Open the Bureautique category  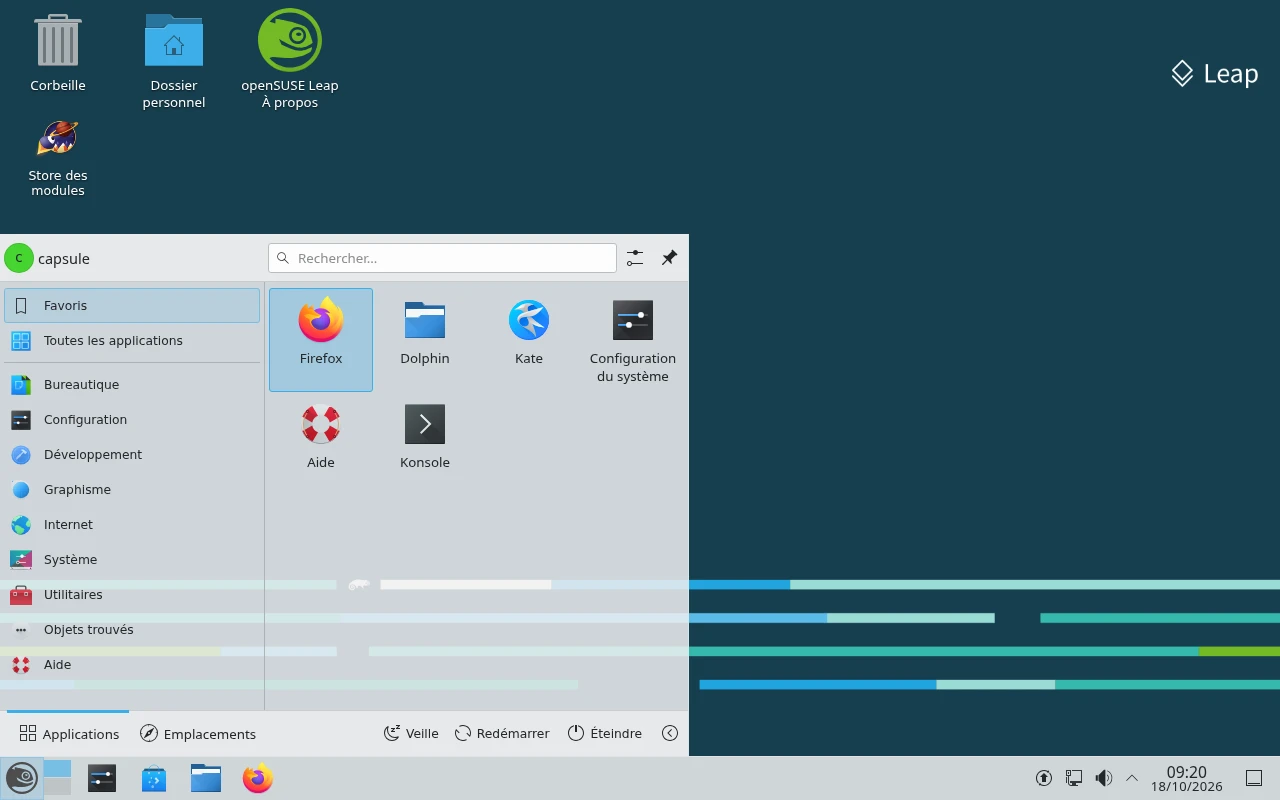pos(132,385)
